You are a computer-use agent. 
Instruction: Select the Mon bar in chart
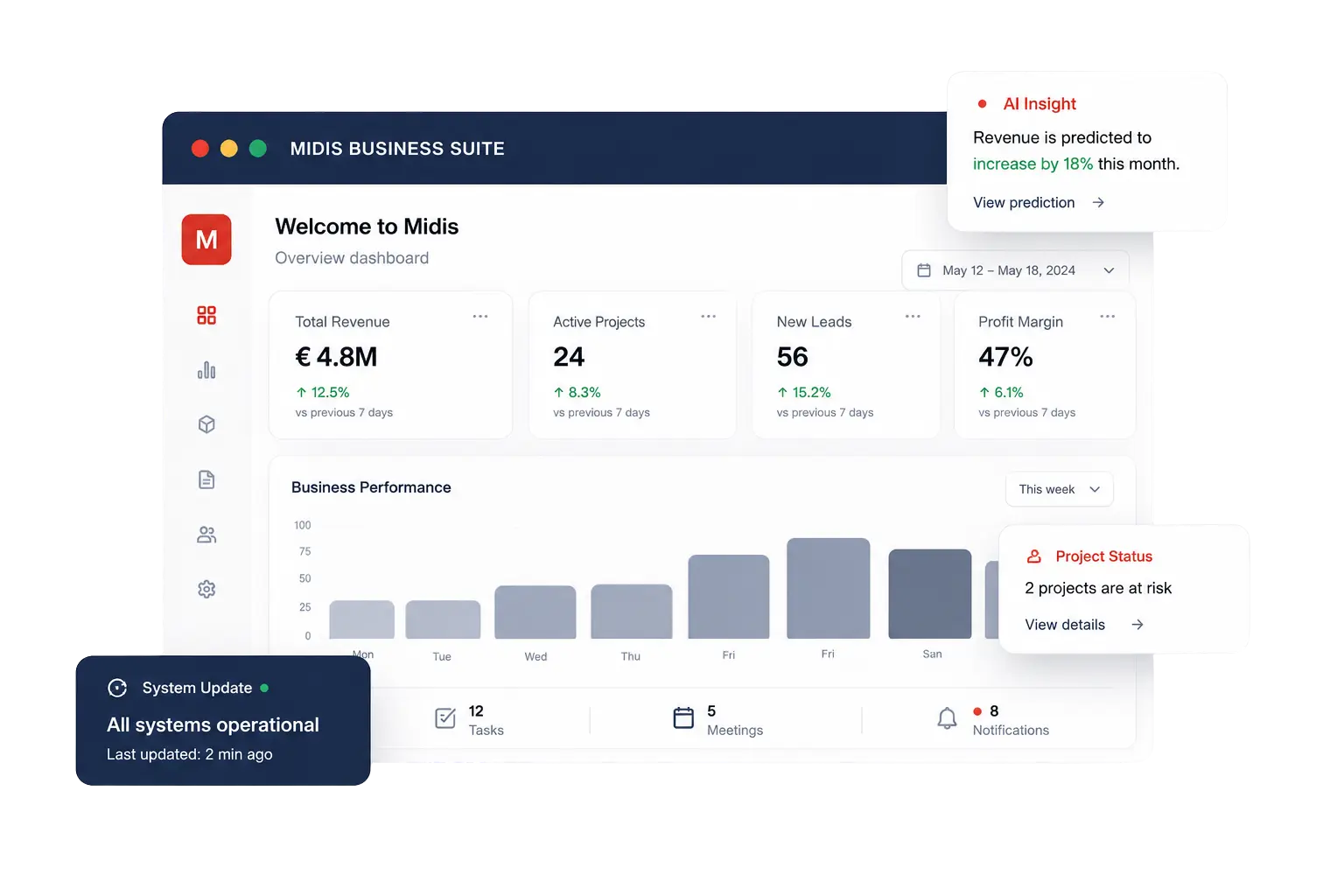(x=362, y=619)
